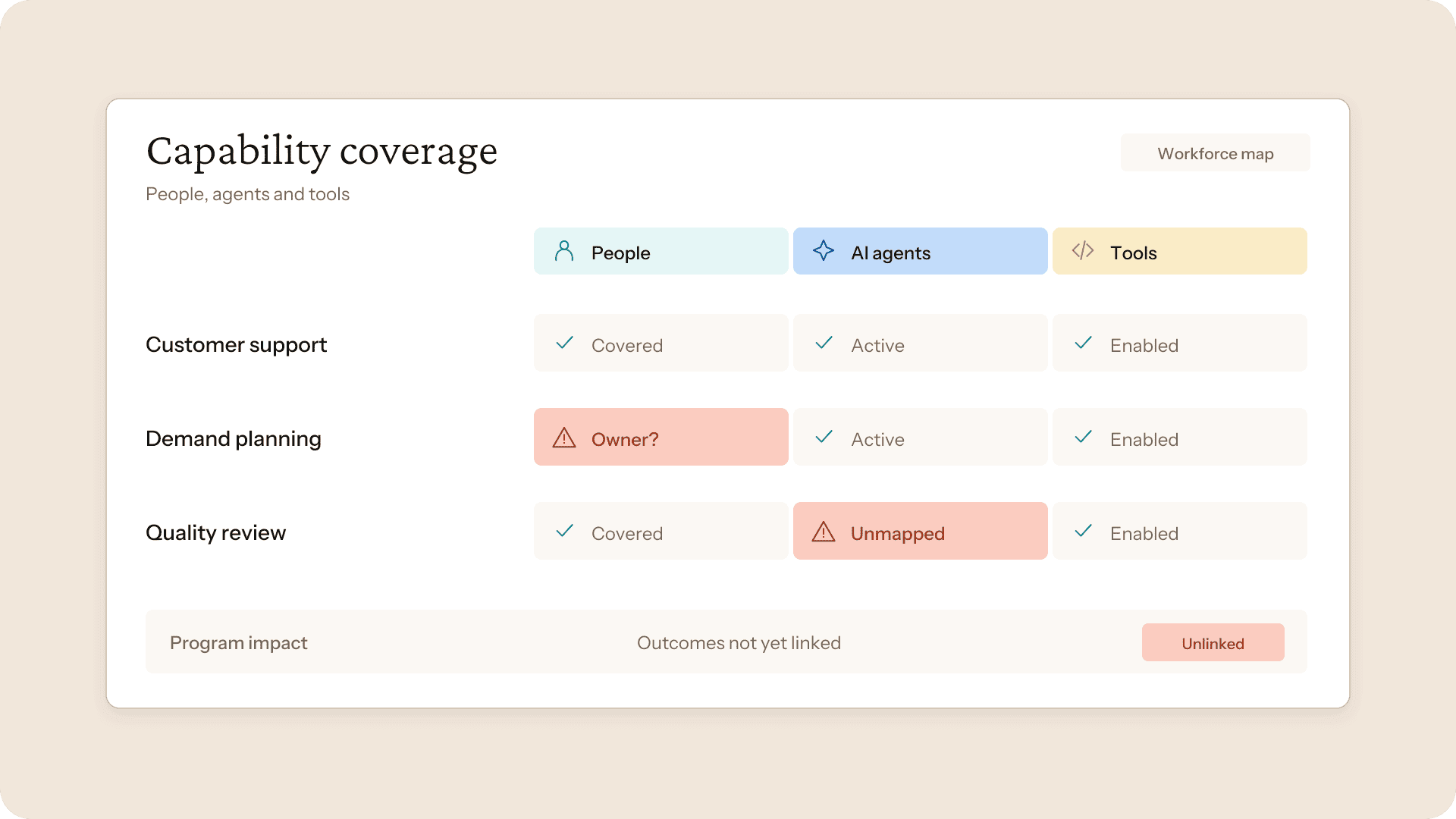Select the AI agents column header
This screenshot has height=819, width=1456.
point(921,251)
